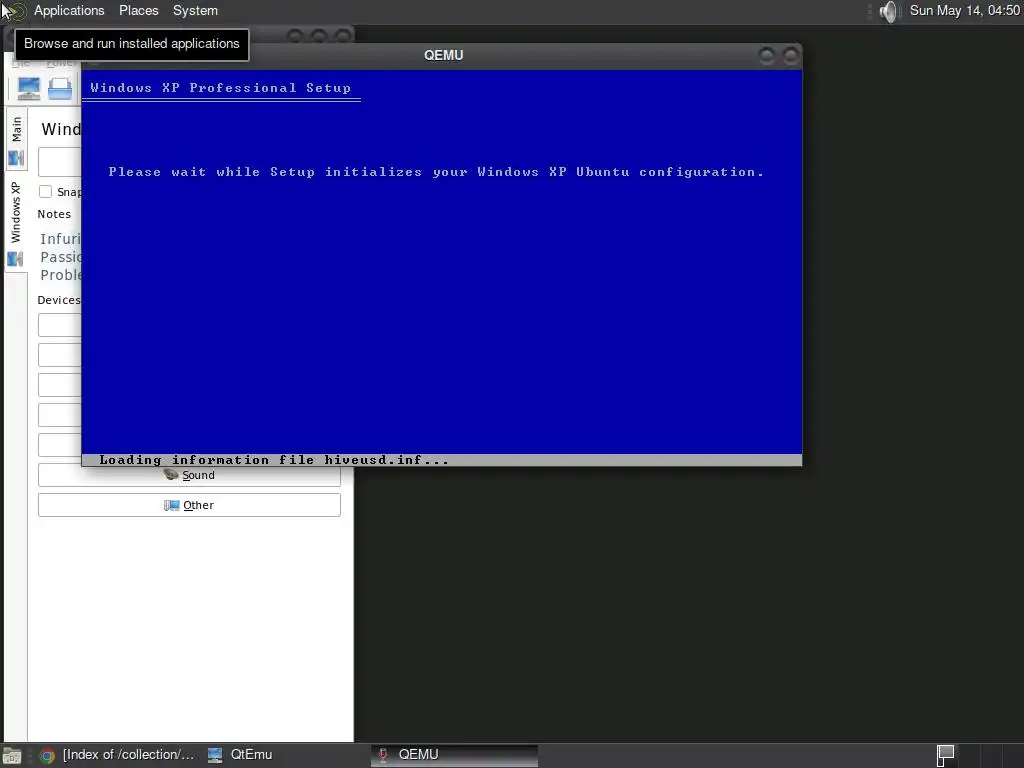Switch to QEMU window in taskbar

455,755
